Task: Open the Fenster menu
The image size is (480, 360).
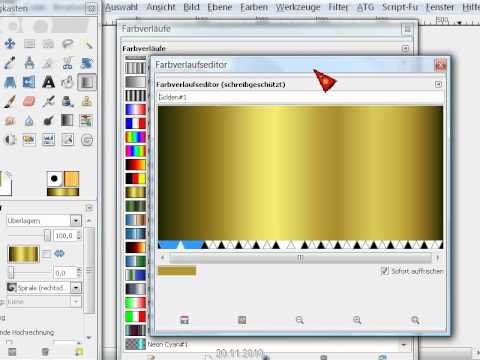Action: coord(440,7)
